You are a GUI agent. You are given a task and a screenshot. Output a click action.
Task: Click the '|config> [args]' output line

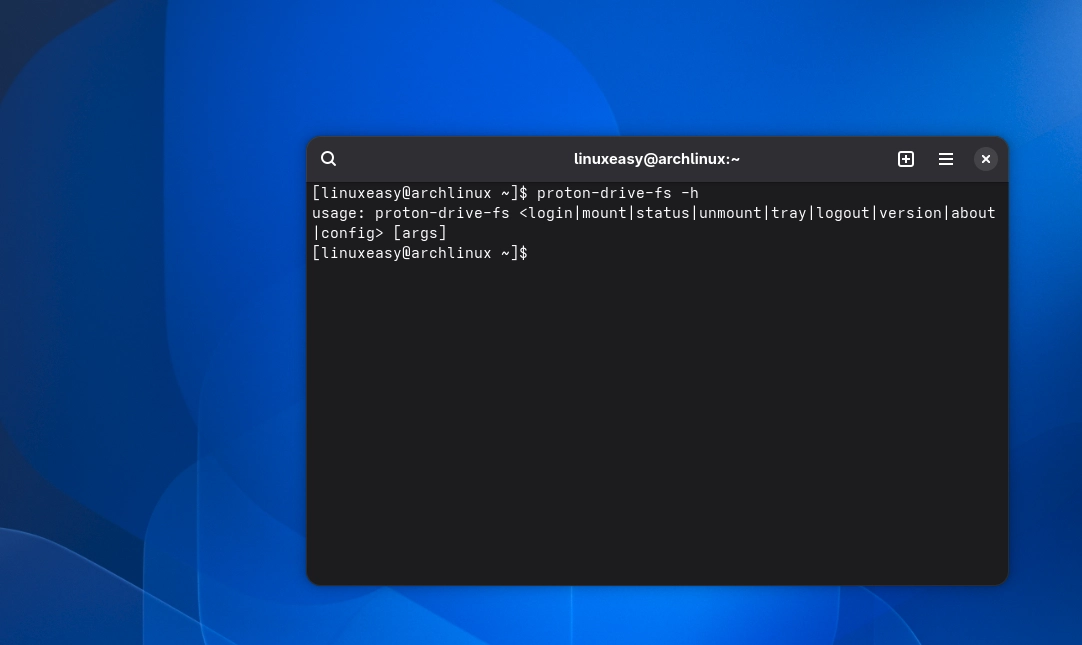coord(379,233)
